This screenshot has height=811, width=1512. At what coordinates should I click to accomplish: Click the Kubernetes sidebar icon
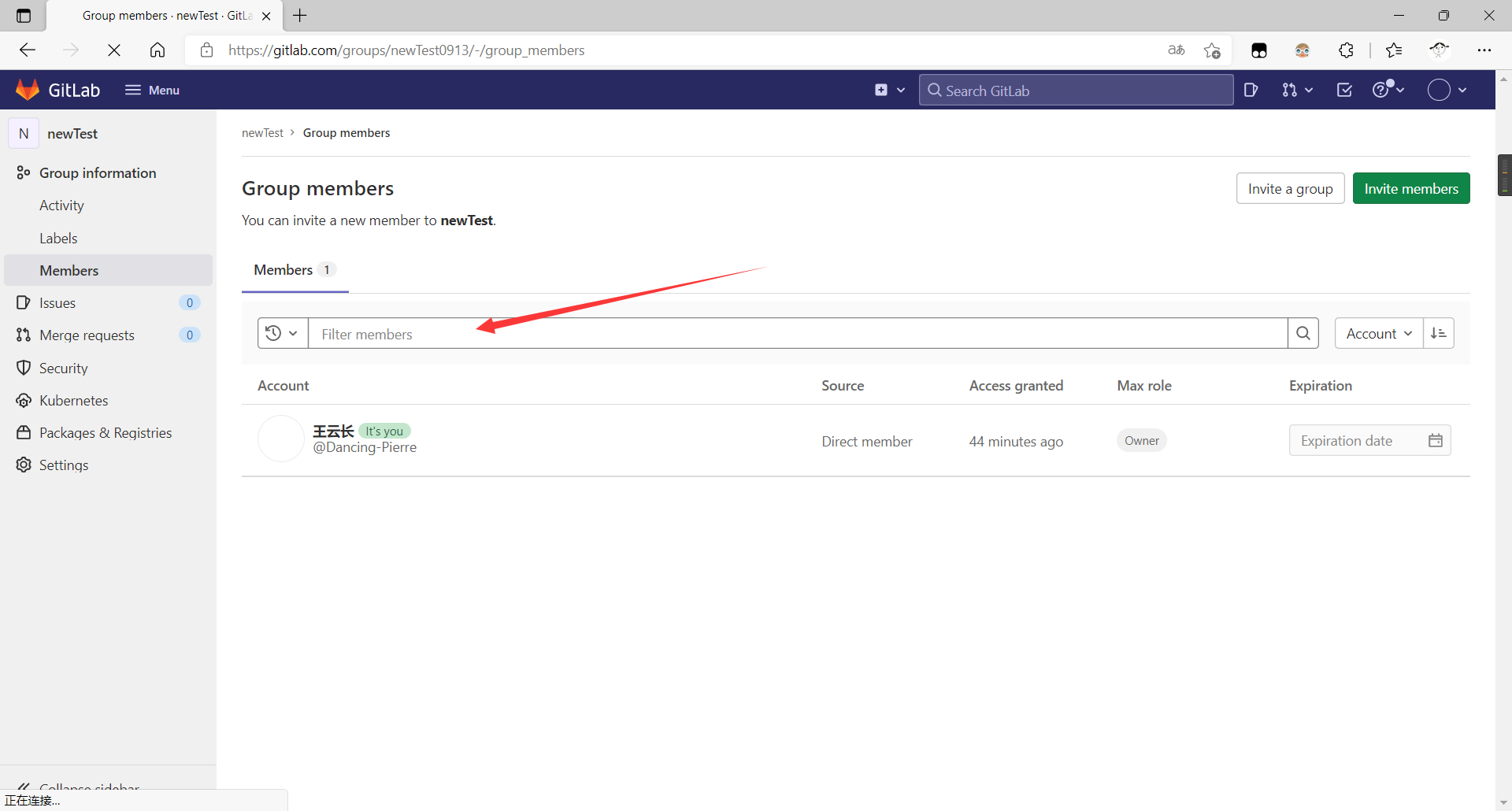[24, 400]
